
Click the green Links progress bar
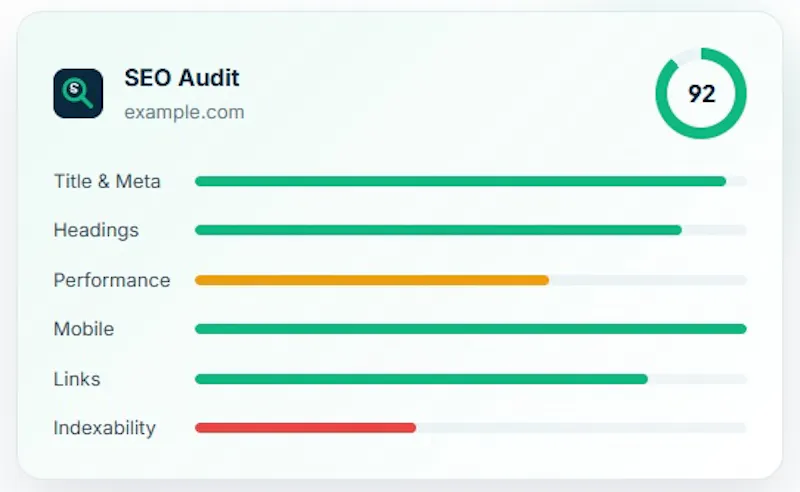point(421,379)
